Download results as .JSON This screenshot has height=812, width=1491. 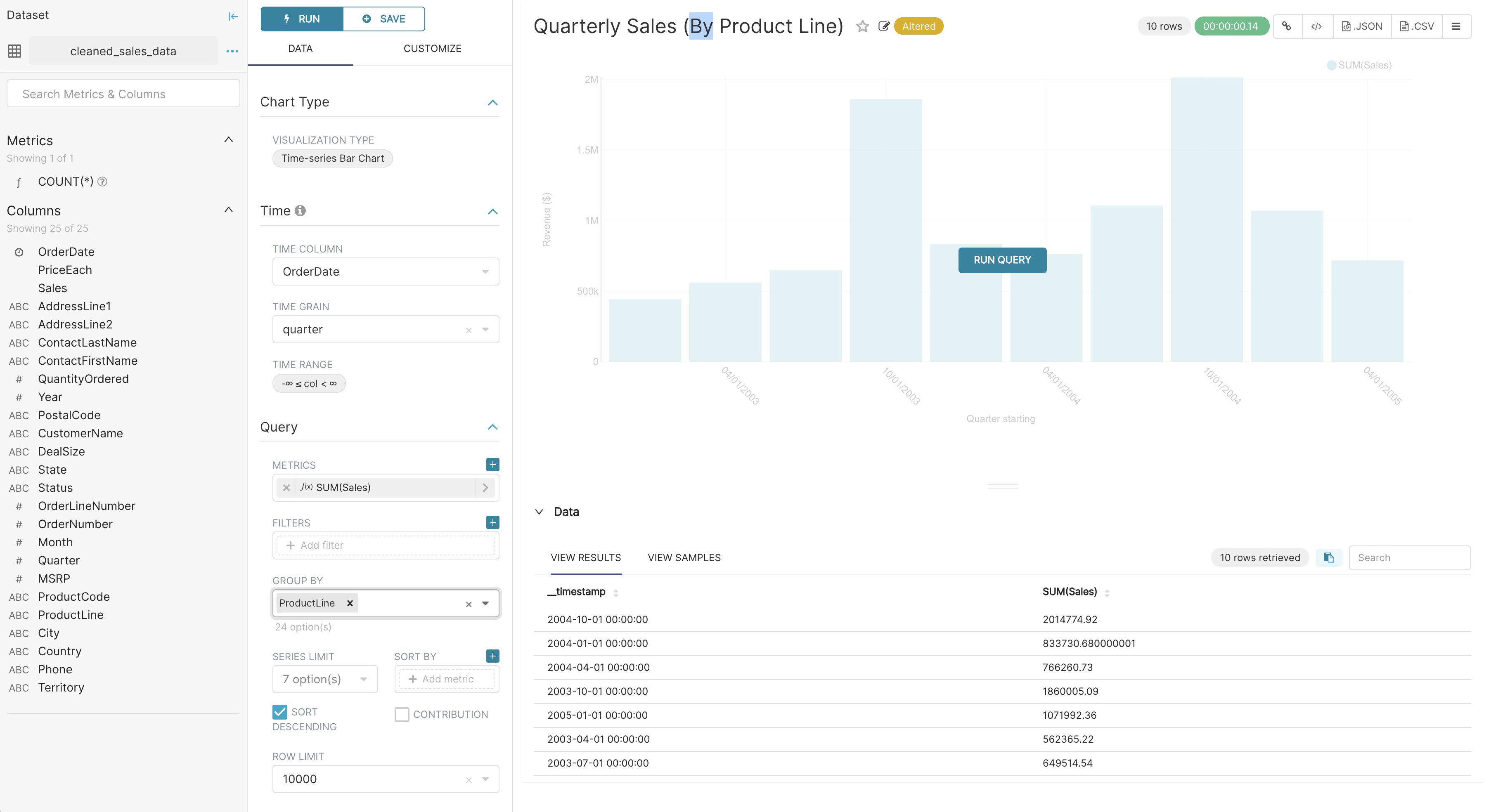(1361, 26)
